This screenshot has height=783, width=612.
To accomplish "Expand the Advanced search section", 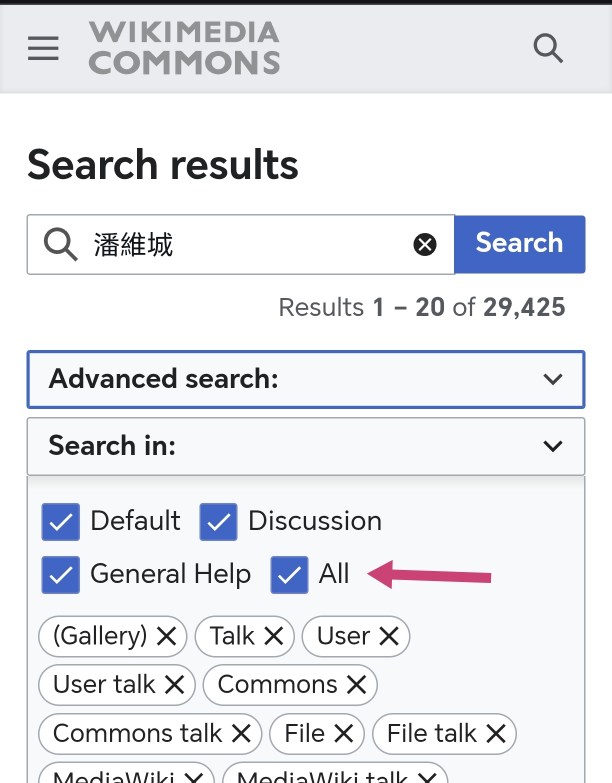I will (x=305, y=379).
